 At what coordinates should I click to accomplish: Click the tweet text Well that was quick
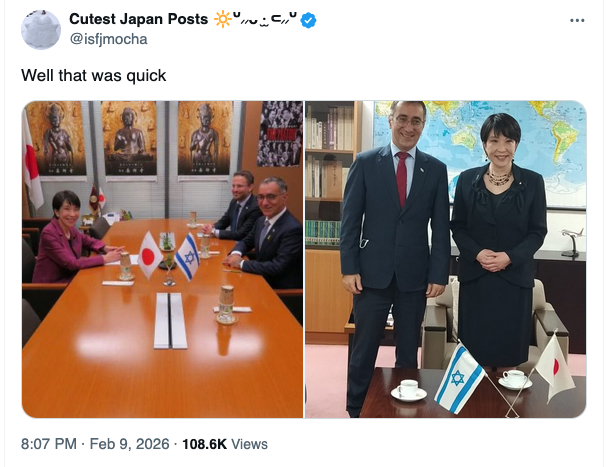click(x=94, y=75)
